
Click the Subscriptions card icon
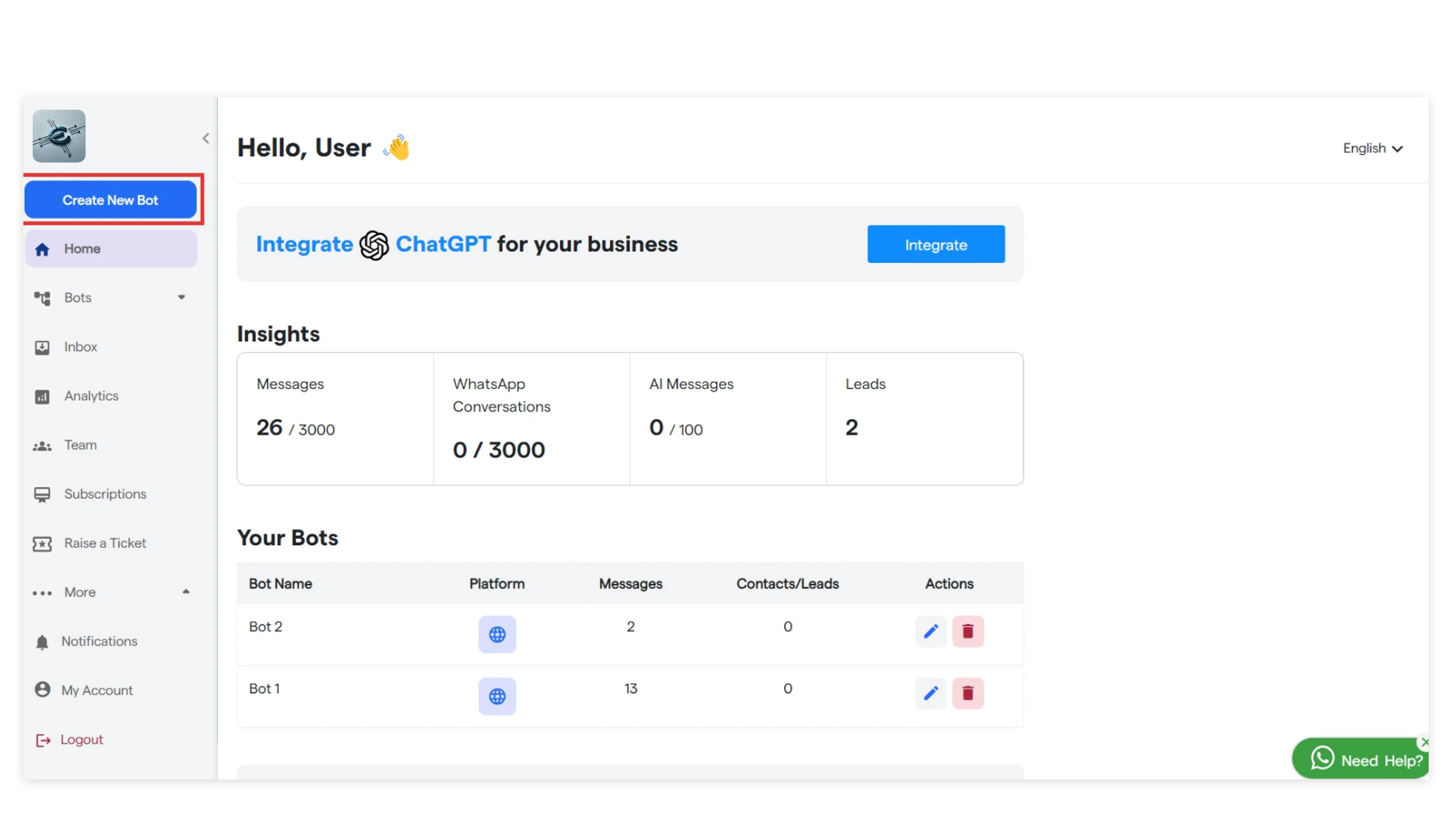tap(43, 495)
